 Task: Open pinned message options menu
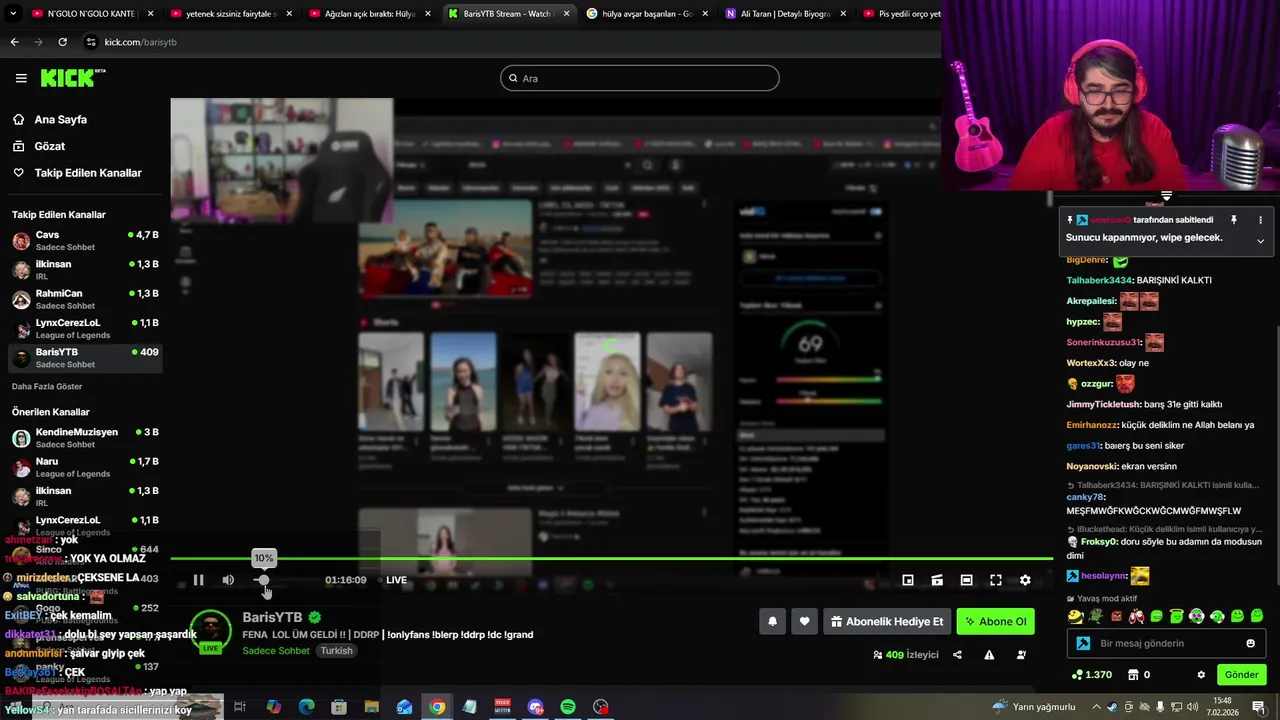[x=1260, y=220]
